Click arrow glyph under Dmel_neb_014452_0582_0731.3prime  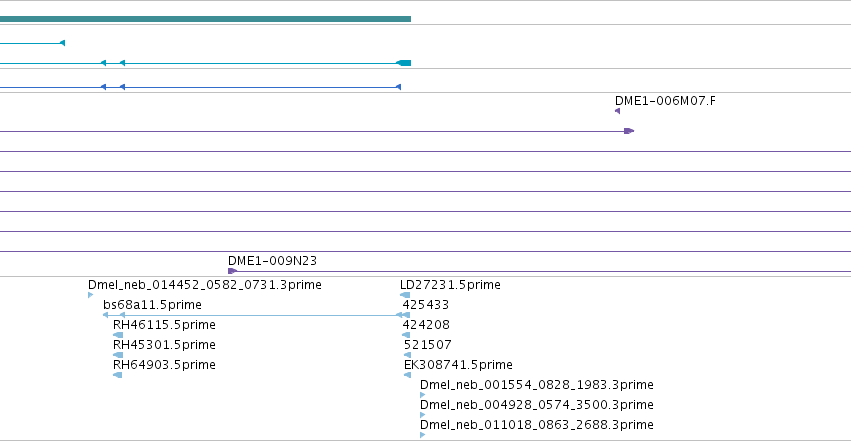click(x=91, y=295)
